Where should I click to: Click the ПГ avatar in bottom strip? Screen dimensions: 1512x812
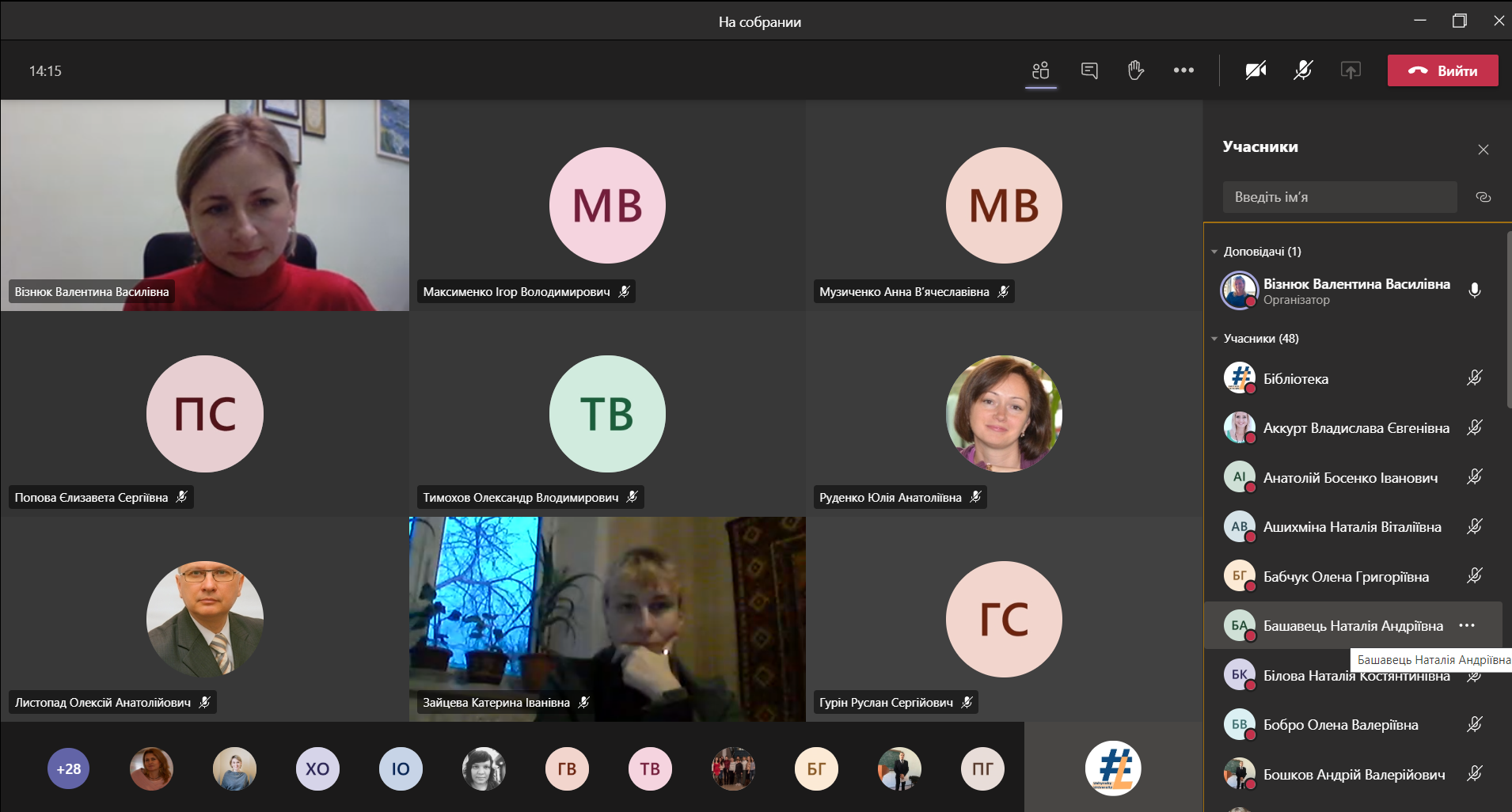click(982, 768)
